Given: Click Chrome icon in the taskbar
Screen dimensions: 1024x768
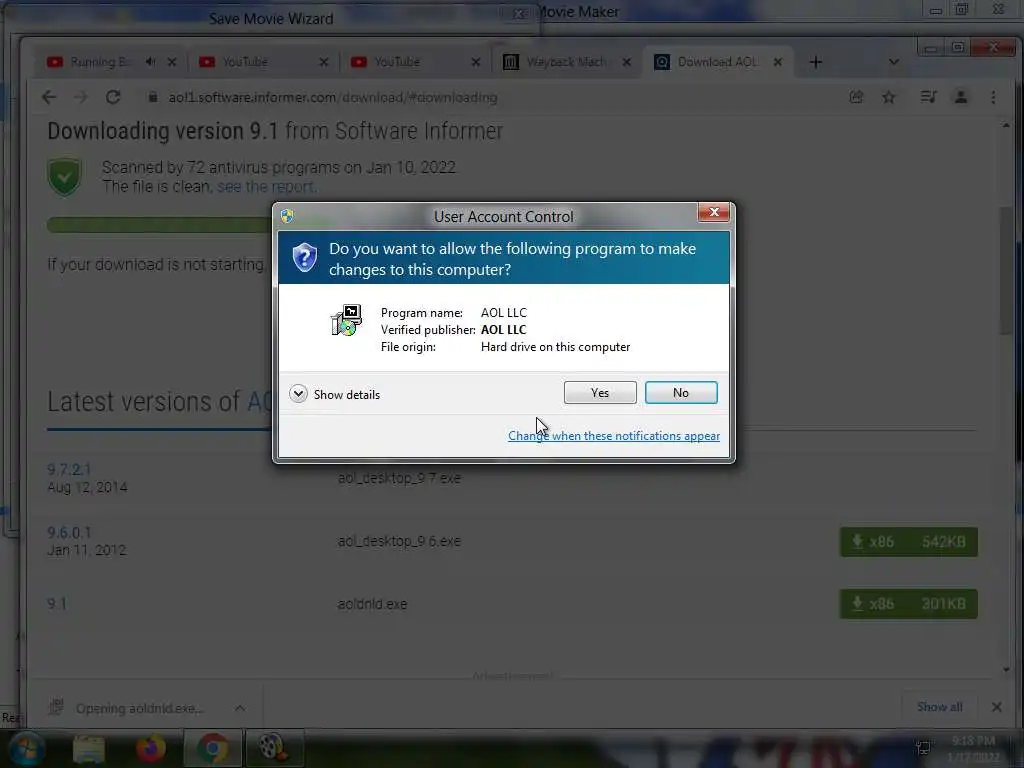Looking at the screenshot, I should point(213,748).
